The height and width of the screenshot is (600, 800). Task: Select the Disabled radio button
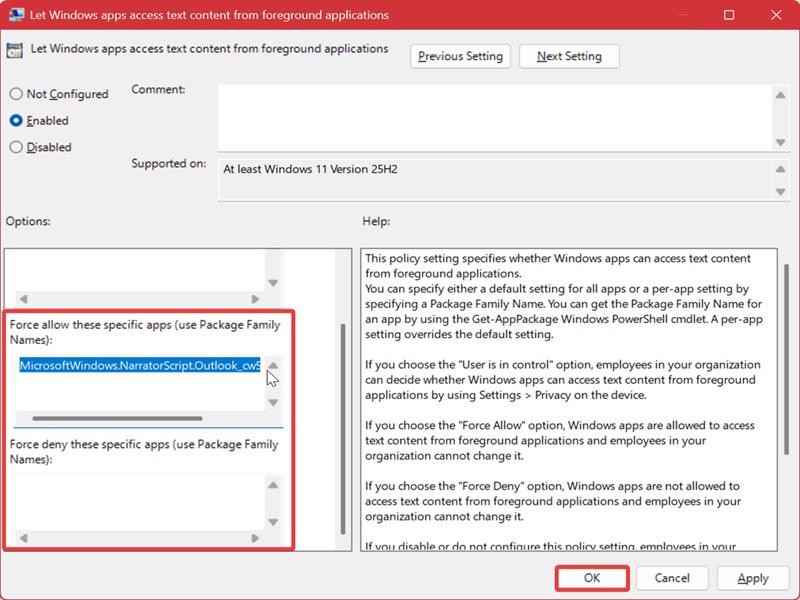(x=16, y=147)
